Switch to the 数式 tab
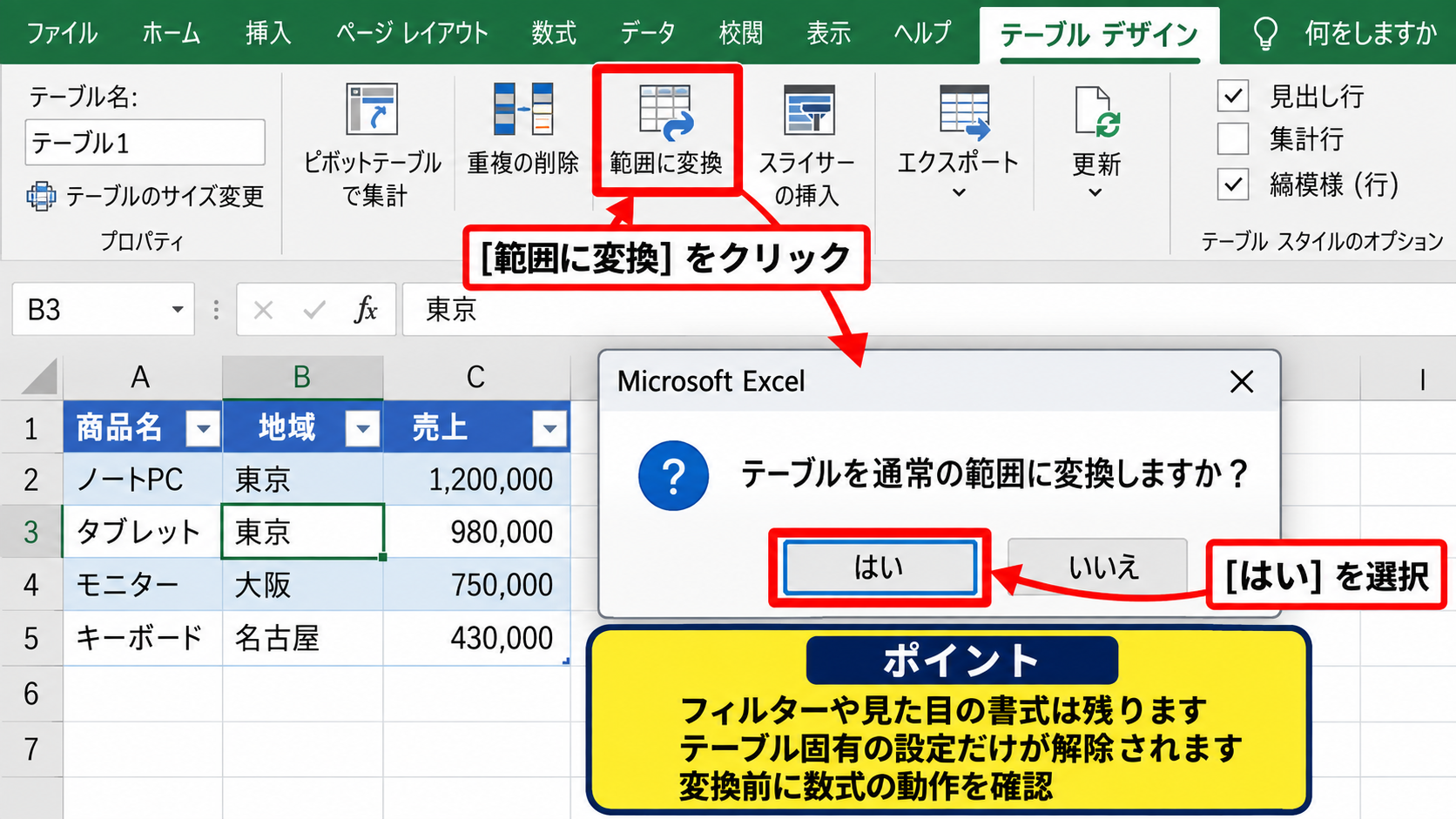The image size is (1456, 819). click(554, 33)
